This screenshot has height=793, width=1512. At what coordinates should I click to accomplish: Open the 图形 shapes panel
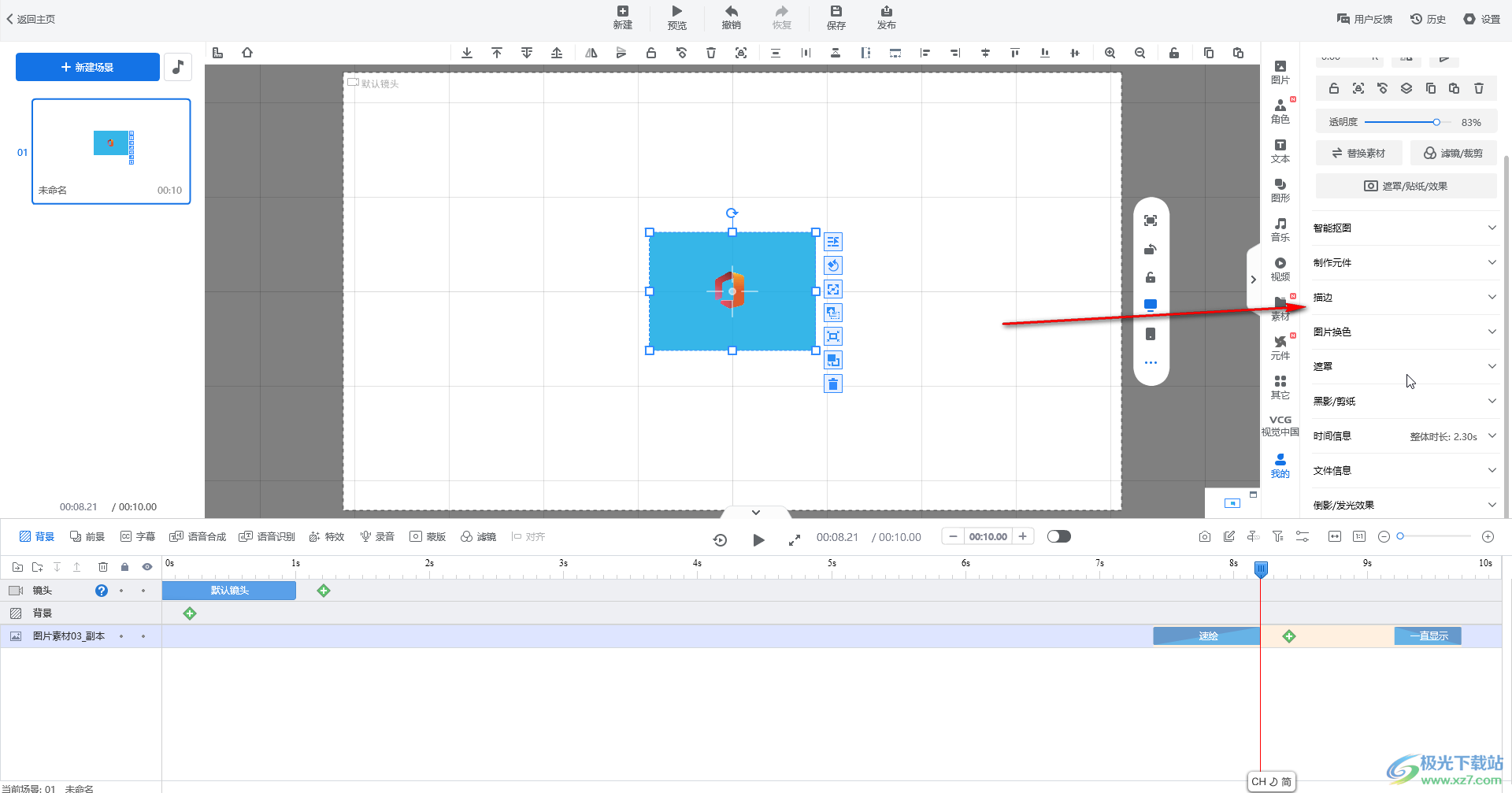[1280, 191]
